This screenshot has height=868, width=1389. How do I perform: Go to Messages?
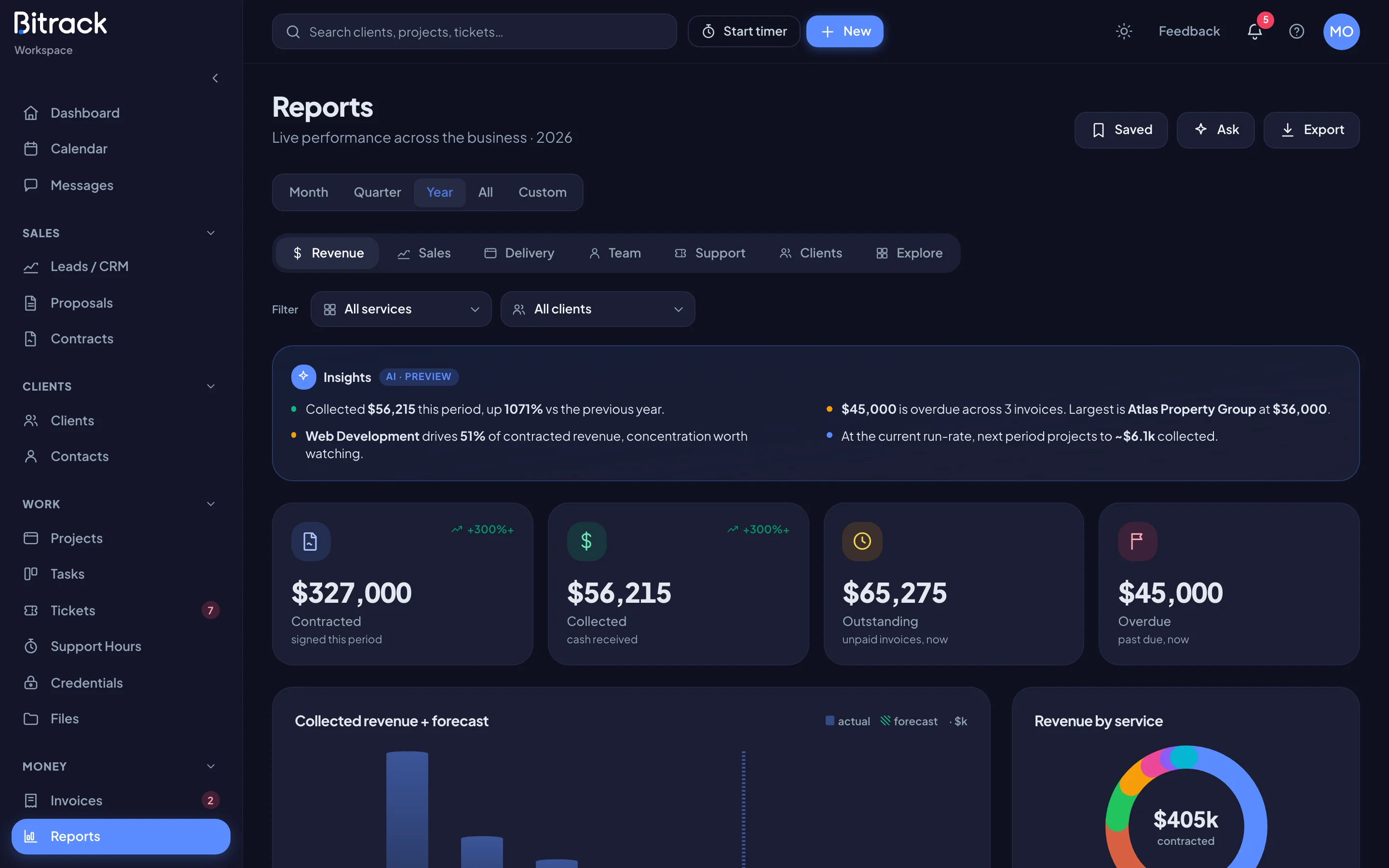121,185
